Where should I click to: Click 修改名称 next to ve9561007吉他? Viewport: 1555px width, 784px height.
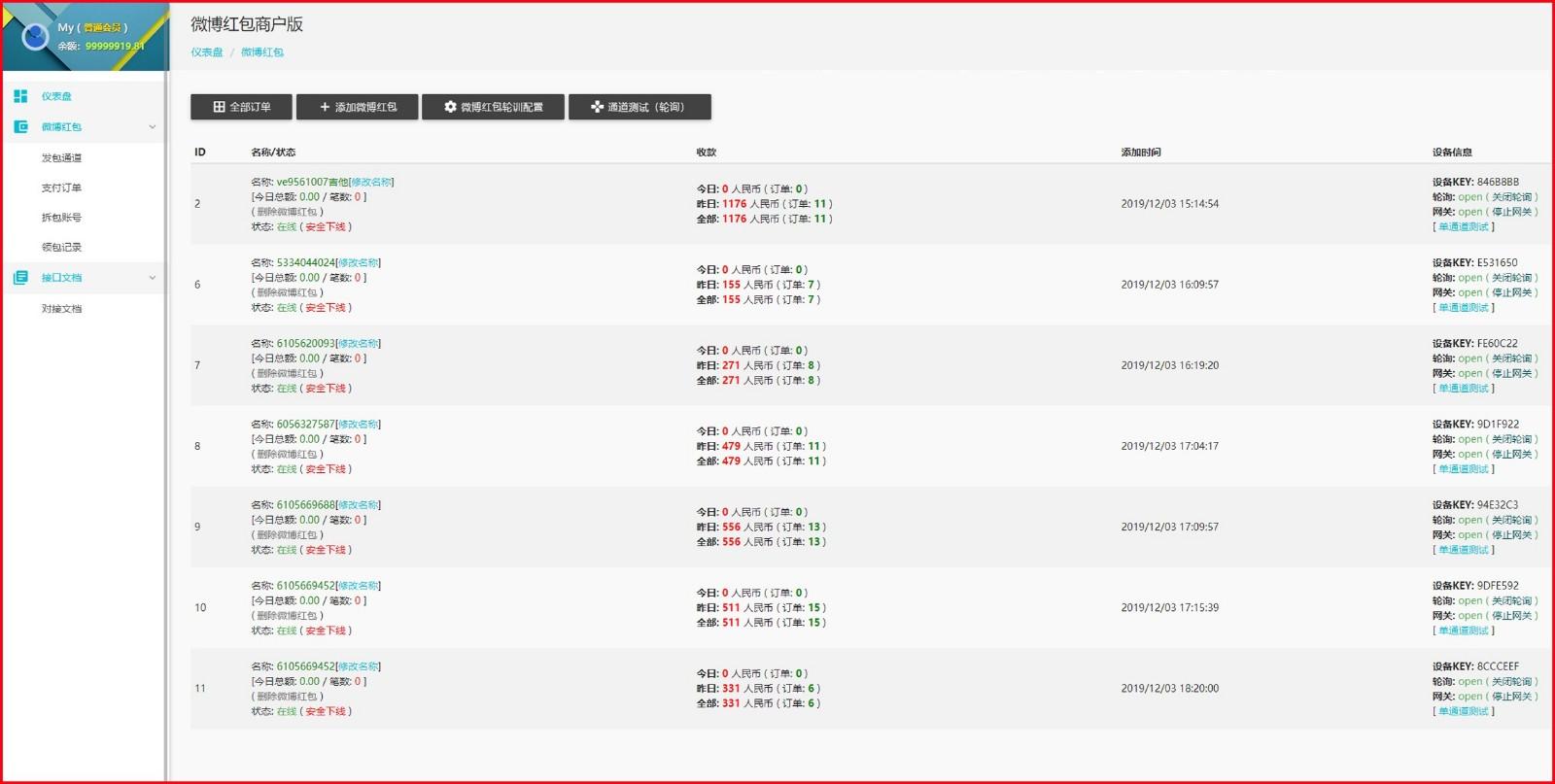pos(371,182)
